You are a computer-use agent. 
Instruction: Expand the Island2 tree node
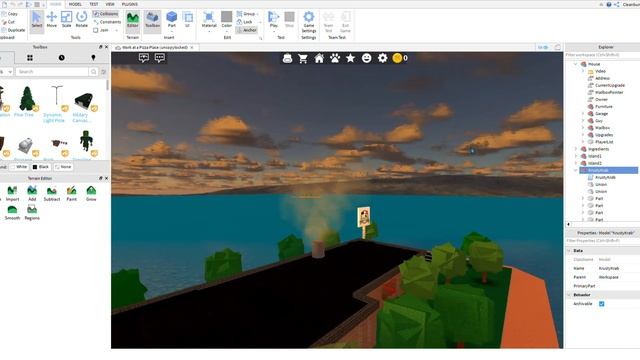click(576, 163)
